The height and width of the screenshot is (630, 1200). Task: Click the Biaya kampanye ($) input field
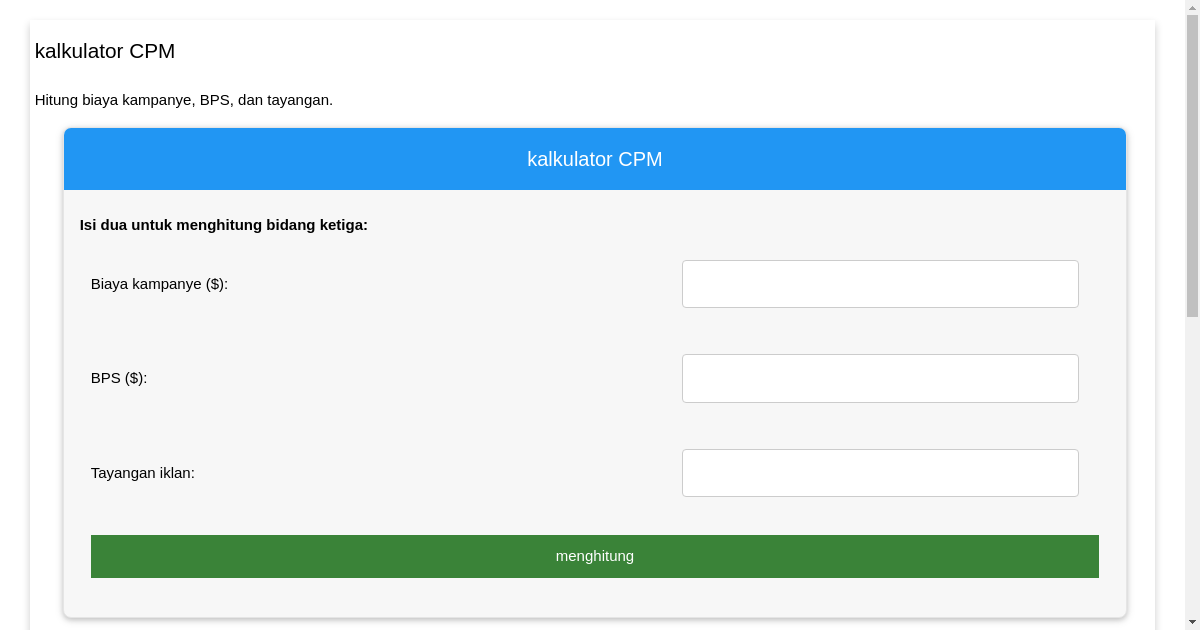880,283
